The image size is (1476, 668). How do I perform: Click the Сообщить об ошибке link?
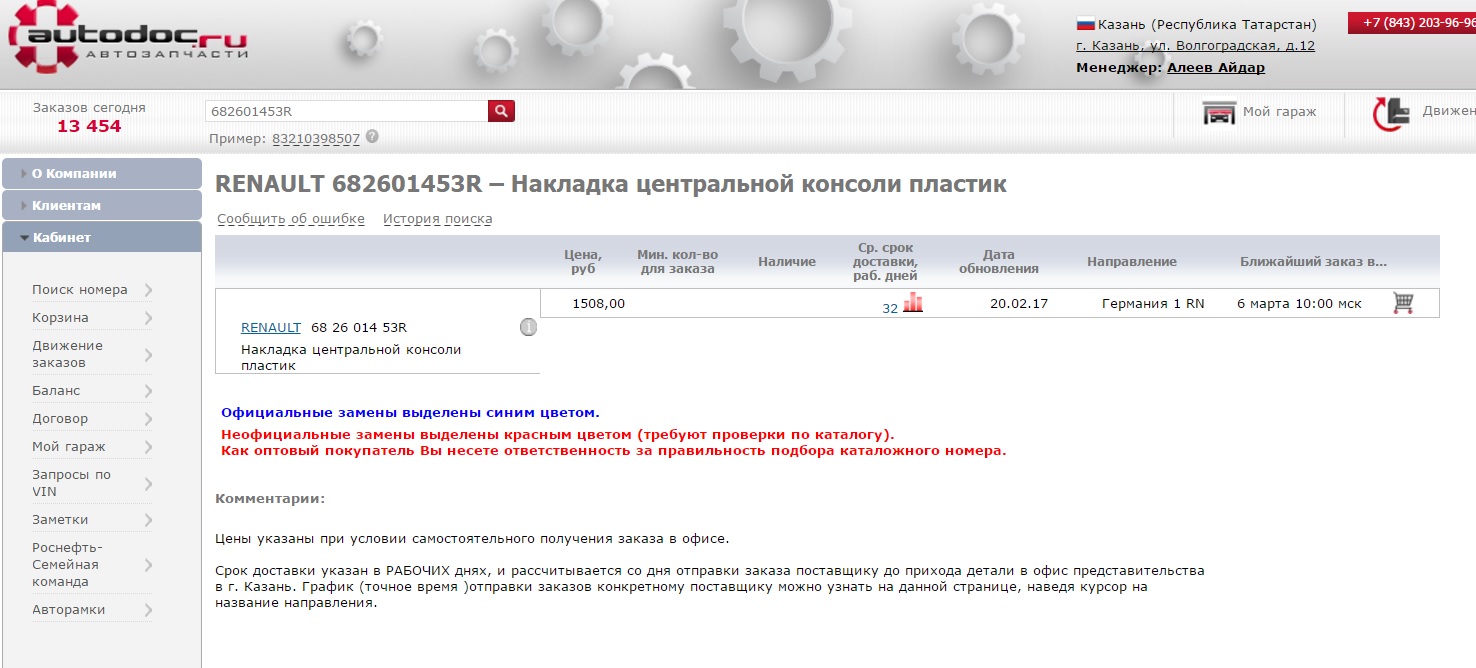click(291, 219)
